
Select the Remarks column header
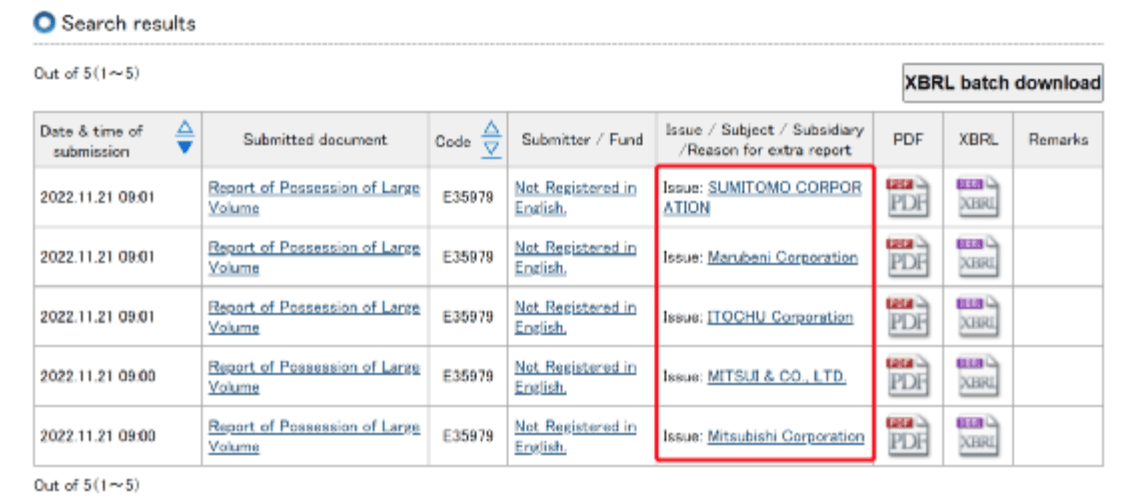tap(1059, 139)
